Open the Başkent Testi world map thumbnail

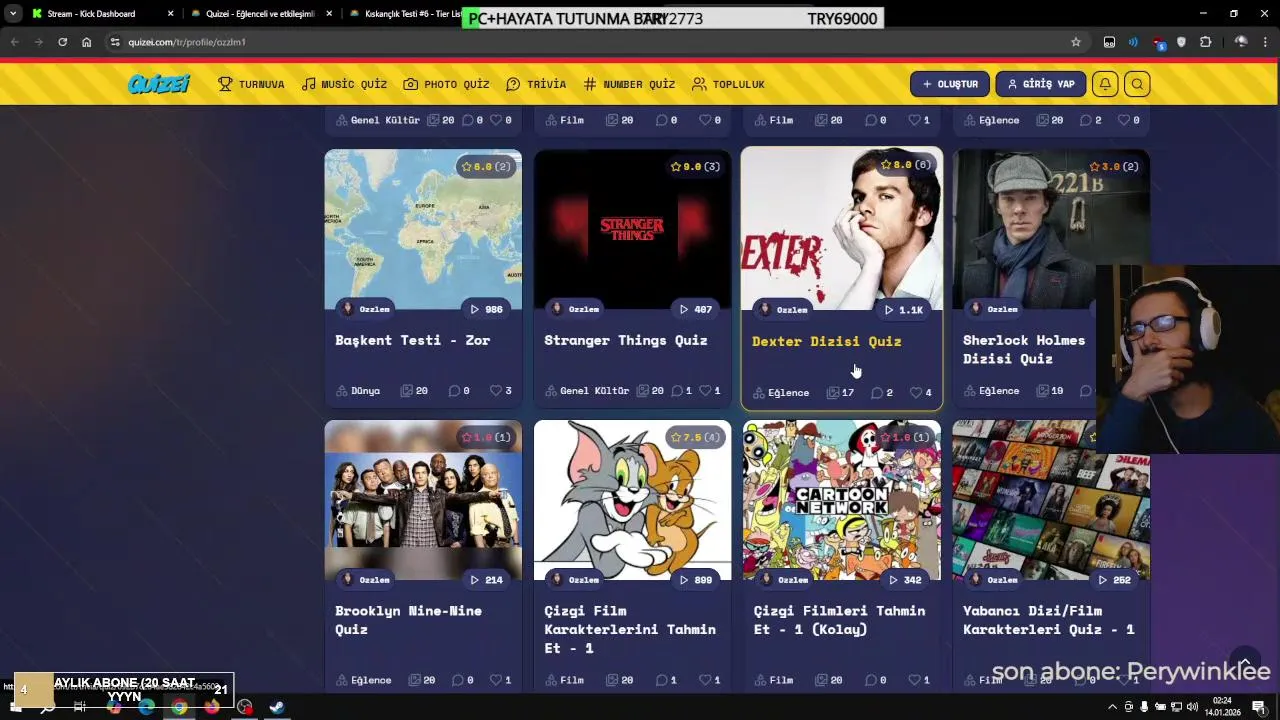423,229
